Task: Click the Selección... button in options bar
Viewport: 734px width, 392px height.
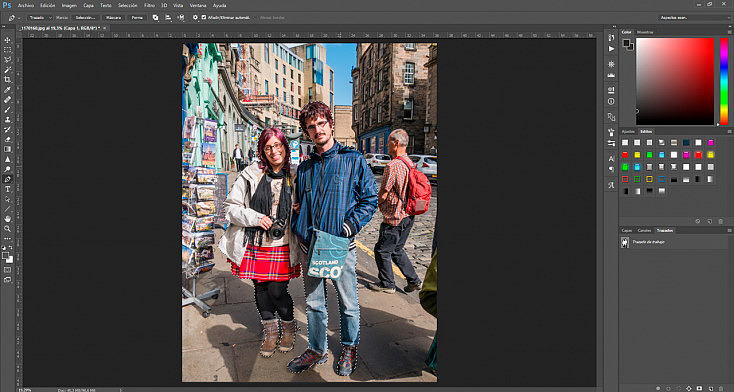Action: click(x=85, y=17)
